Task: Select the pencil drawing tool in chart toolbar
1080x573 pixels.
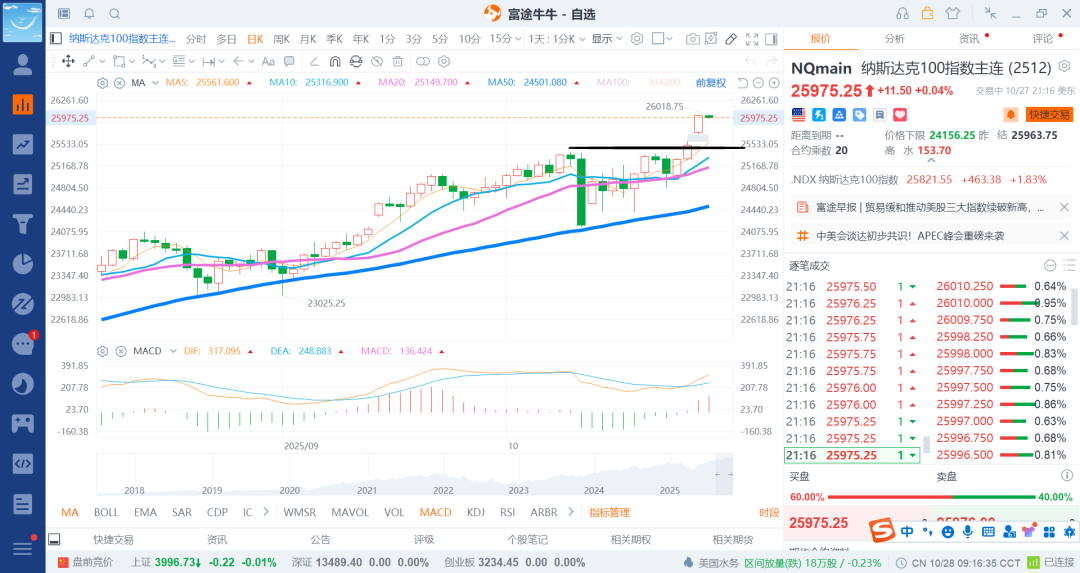Action: (x=731, y=39)
